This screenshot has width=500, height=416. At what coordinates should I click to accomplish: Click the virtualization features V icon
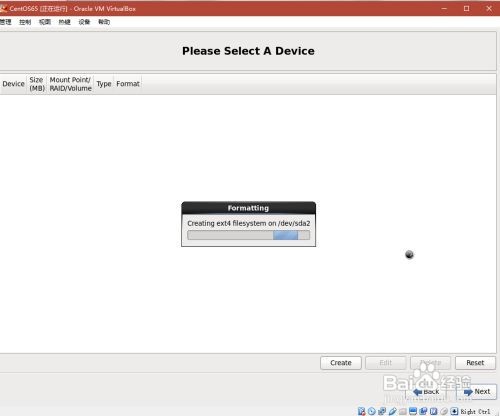click(434, 411)
